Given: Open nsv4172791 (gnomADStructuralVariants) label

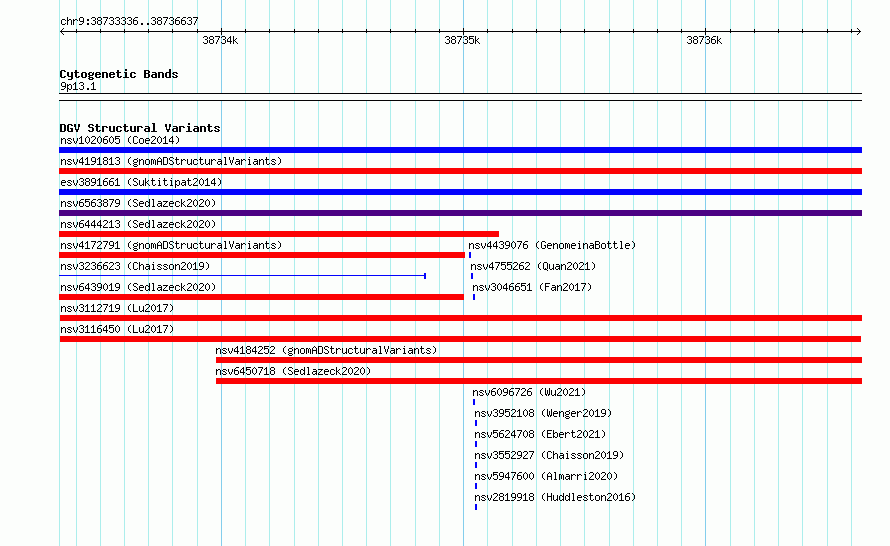Looking at the screenshot, I should pos(171,245).
